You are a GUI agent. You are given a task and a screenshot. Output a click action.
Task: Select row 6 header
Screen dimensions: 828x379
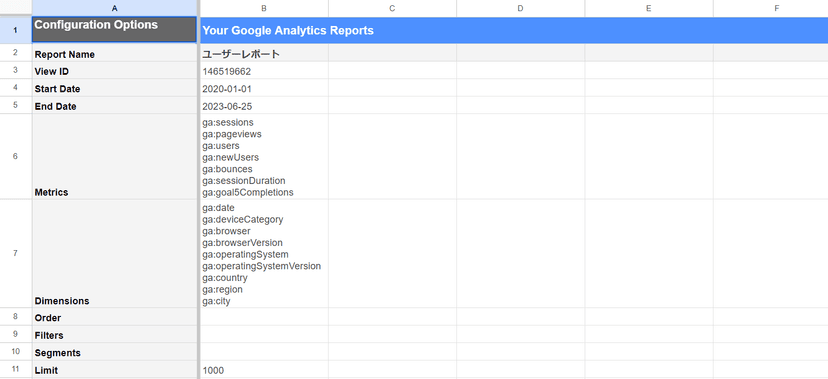point(15,156)
